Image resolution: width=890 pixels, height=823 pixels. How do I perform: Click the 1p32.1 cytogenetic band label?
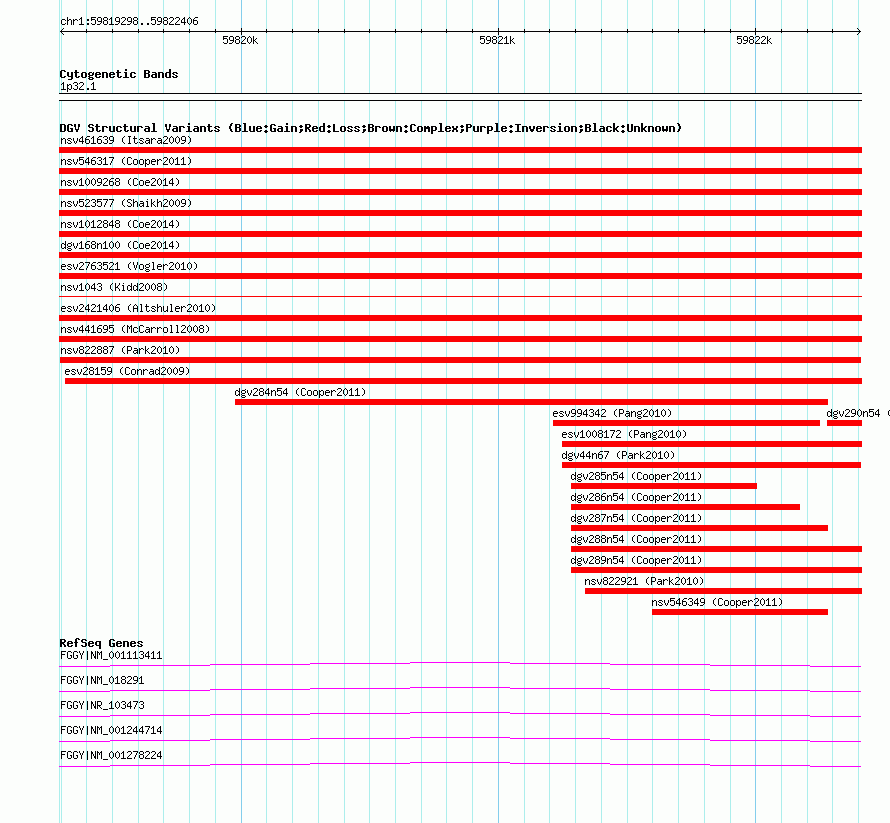(x=78, y=86)
